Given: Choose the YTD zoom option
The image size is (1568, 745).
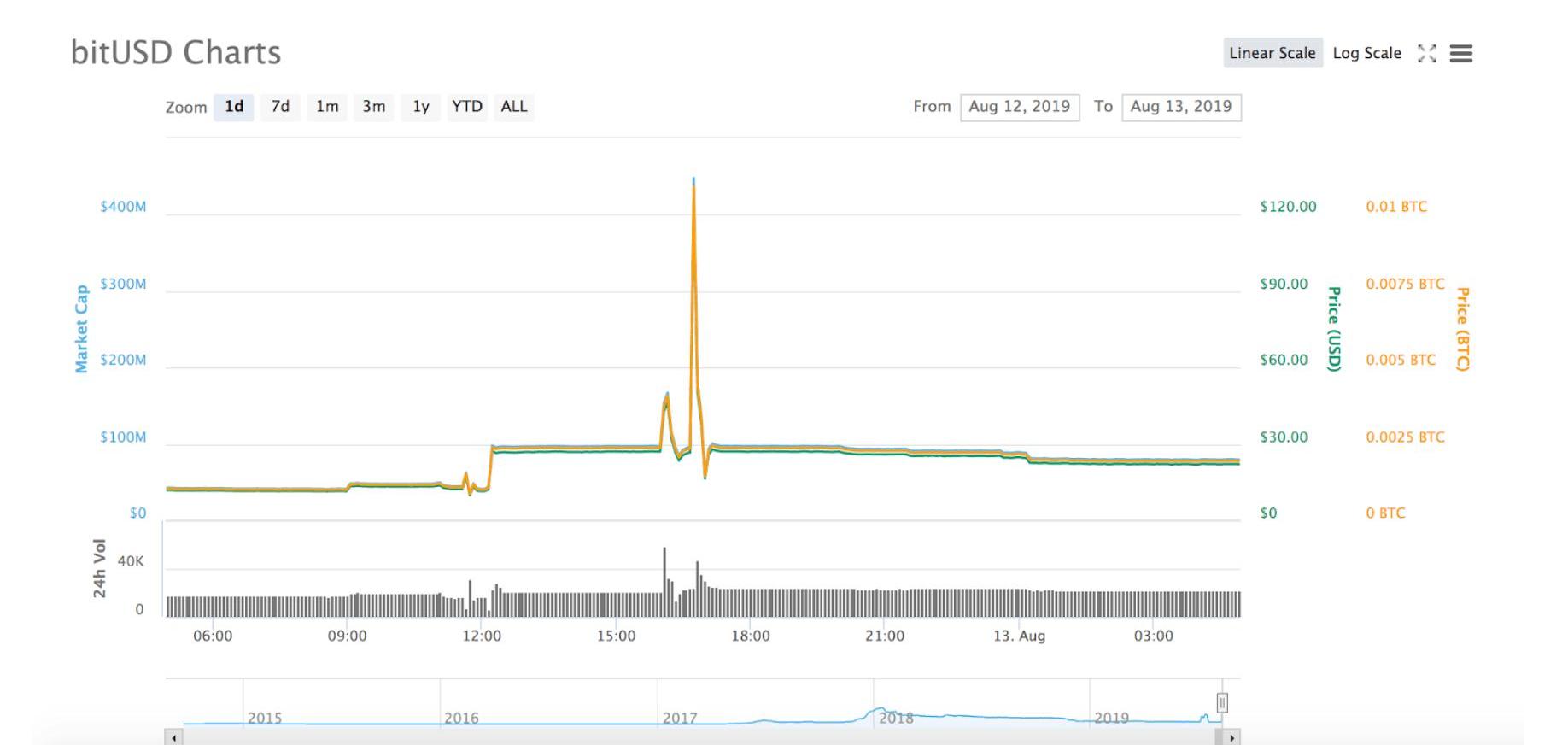Looking at the screenshot, I should pyautogui.click(x=467, y=107).
